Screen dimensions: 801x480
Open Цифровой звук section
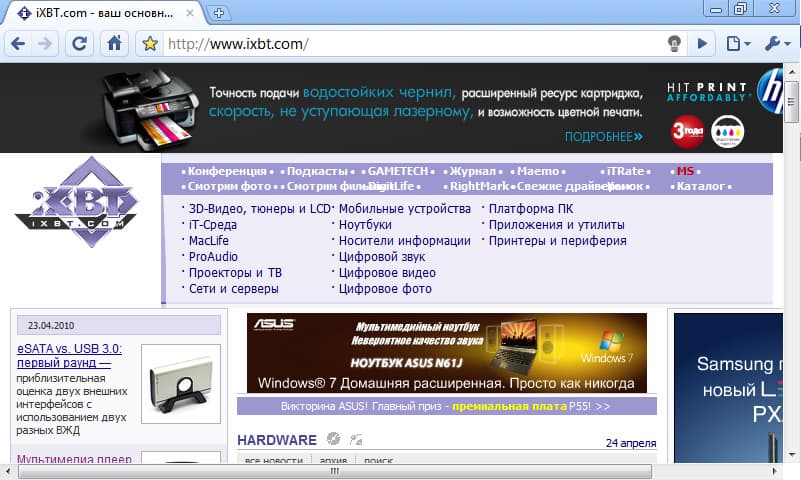click(382, 256)
